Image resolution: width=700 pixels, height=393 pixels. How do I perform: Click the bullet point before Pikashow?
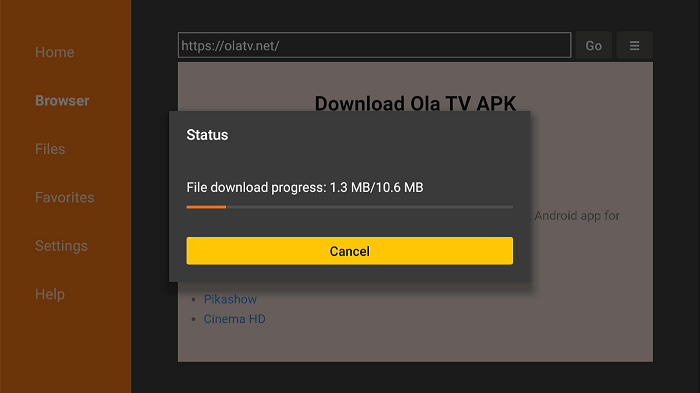[193, 299]
